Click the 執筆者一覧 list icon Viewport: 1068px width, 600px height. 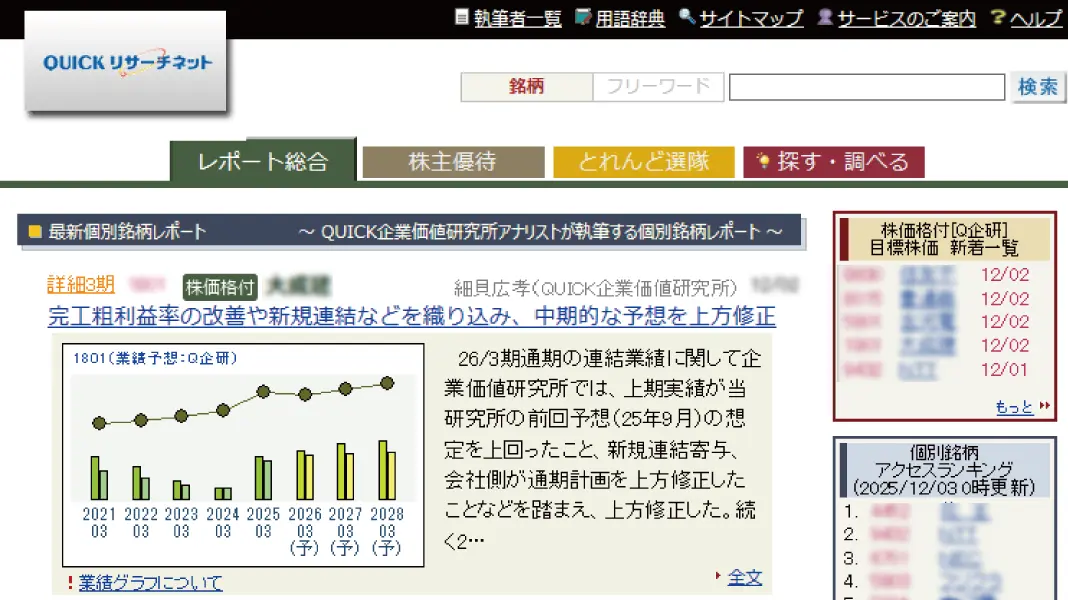click(x=462, y=17)
